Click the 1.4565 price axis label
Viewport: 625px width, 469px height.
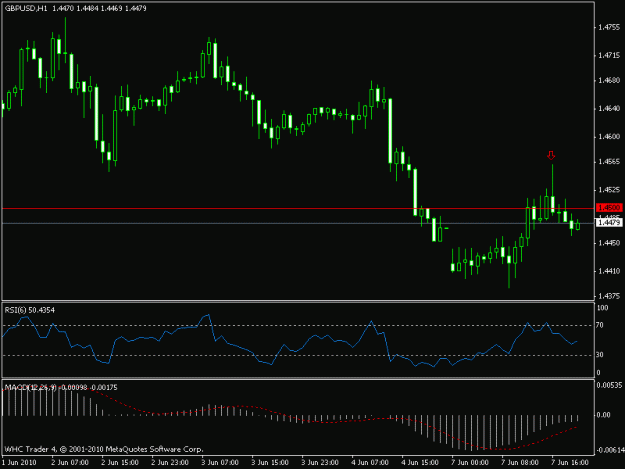[x=609, y=162]
